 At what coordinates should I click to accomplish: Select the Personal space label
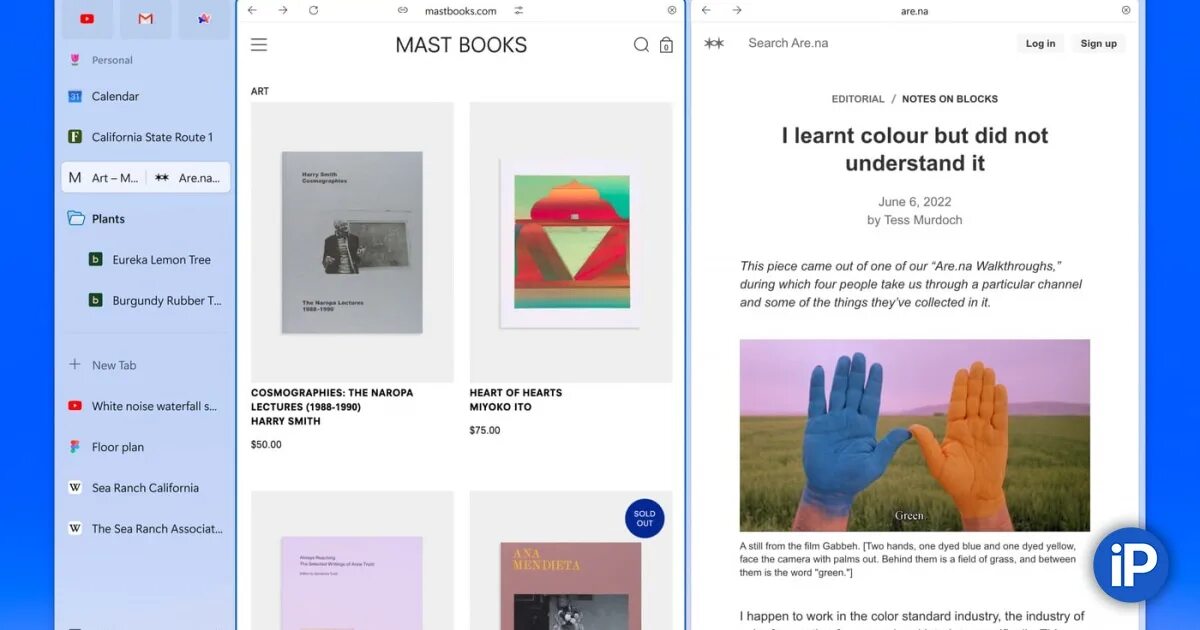112,60
